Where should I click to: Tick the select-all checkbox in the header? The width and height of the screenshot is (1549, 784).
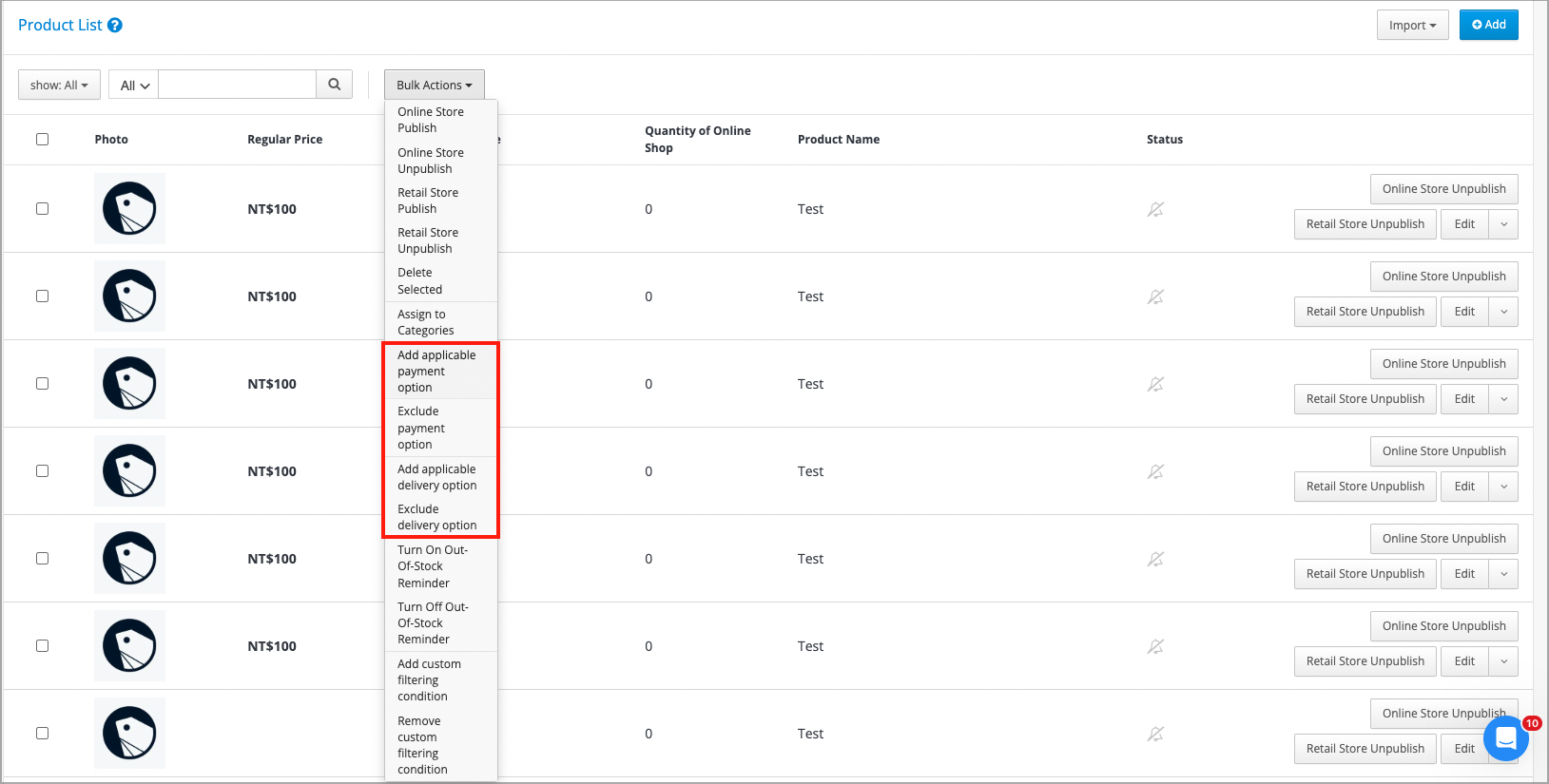tap(42, 139)
